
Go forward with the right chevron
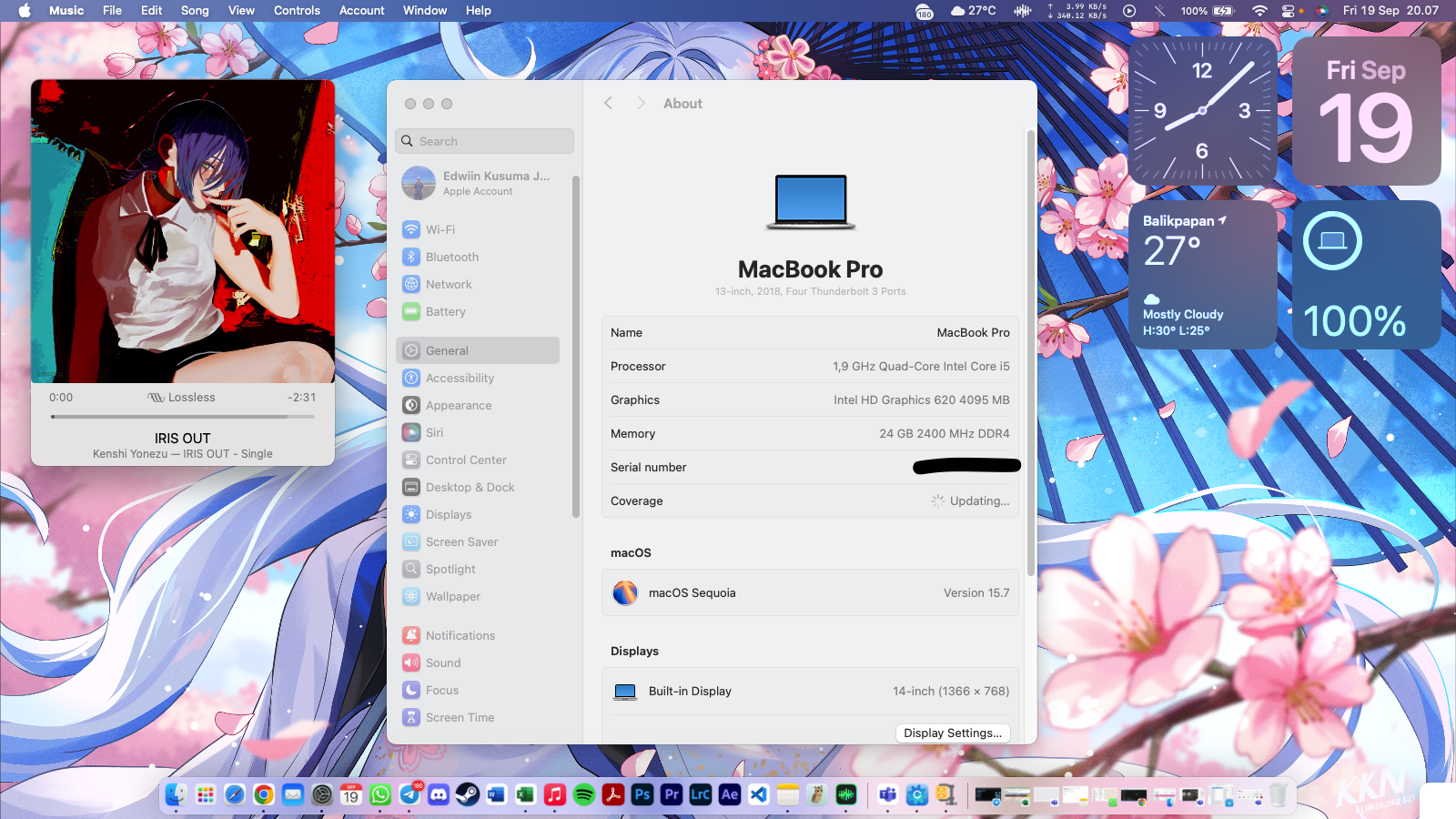click(x=641, y=103)
